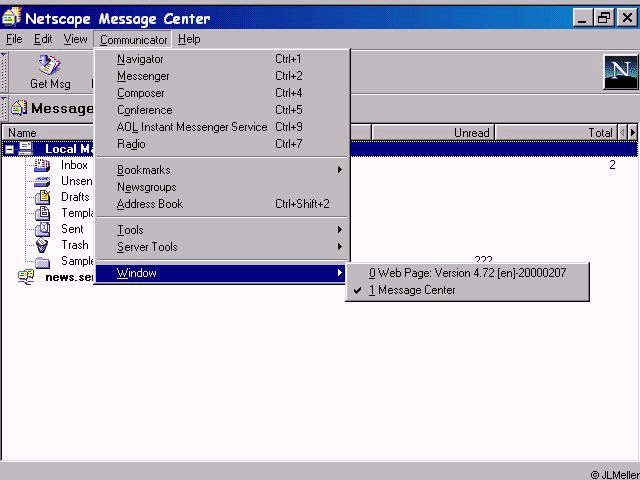Click the Unsent Messages folder icon
640x480 pixels.
(42, 182)
